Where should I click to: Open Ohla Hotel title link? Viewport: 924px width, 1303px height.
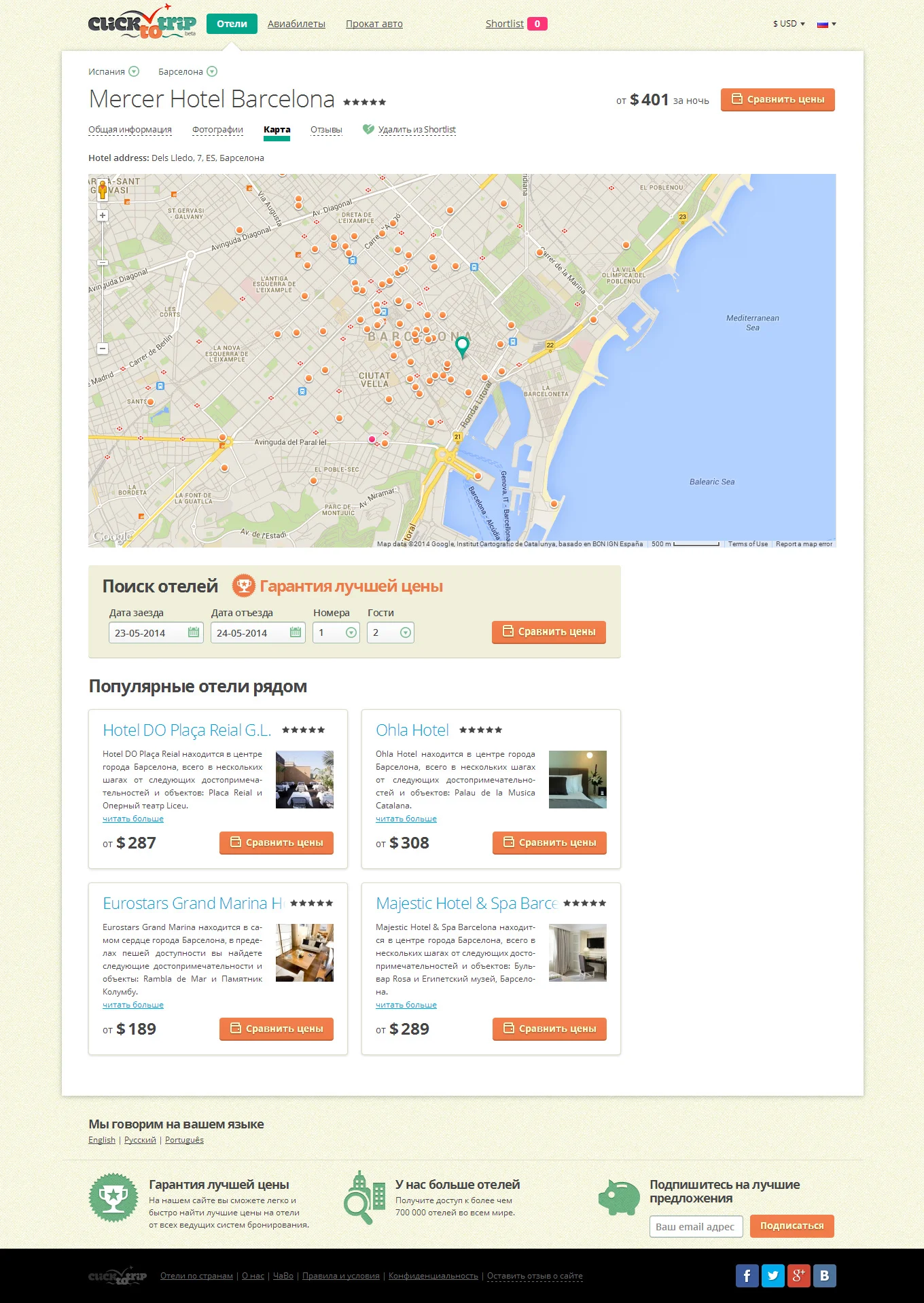(x=412, y=730)
